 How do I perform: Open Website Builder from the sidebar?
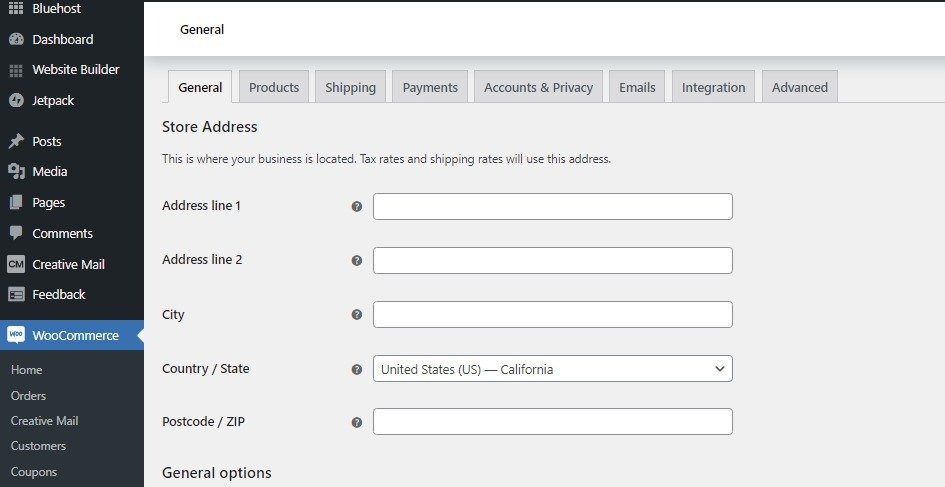[75, 70]
